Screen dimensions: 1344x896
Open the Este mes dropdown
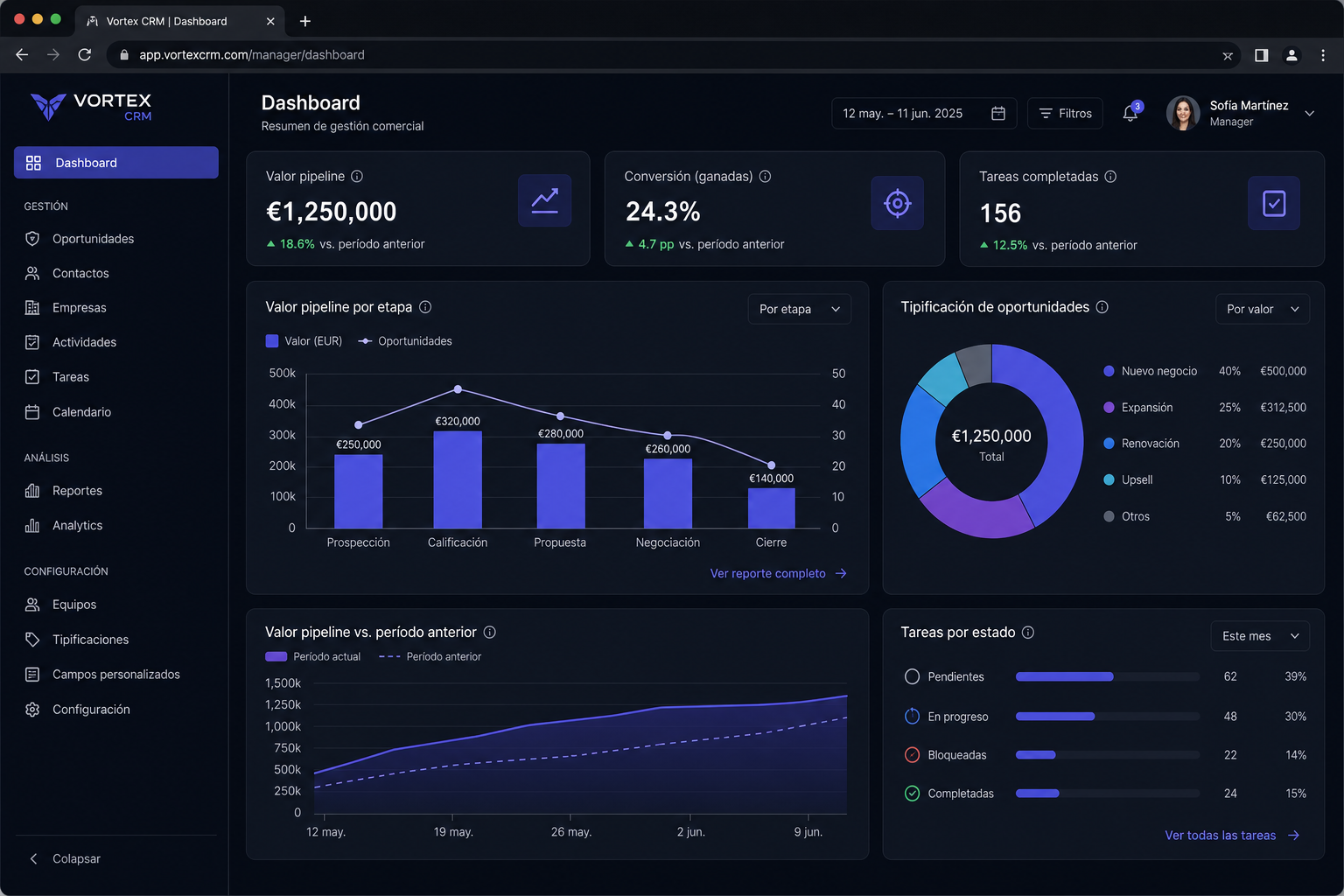1260,636
